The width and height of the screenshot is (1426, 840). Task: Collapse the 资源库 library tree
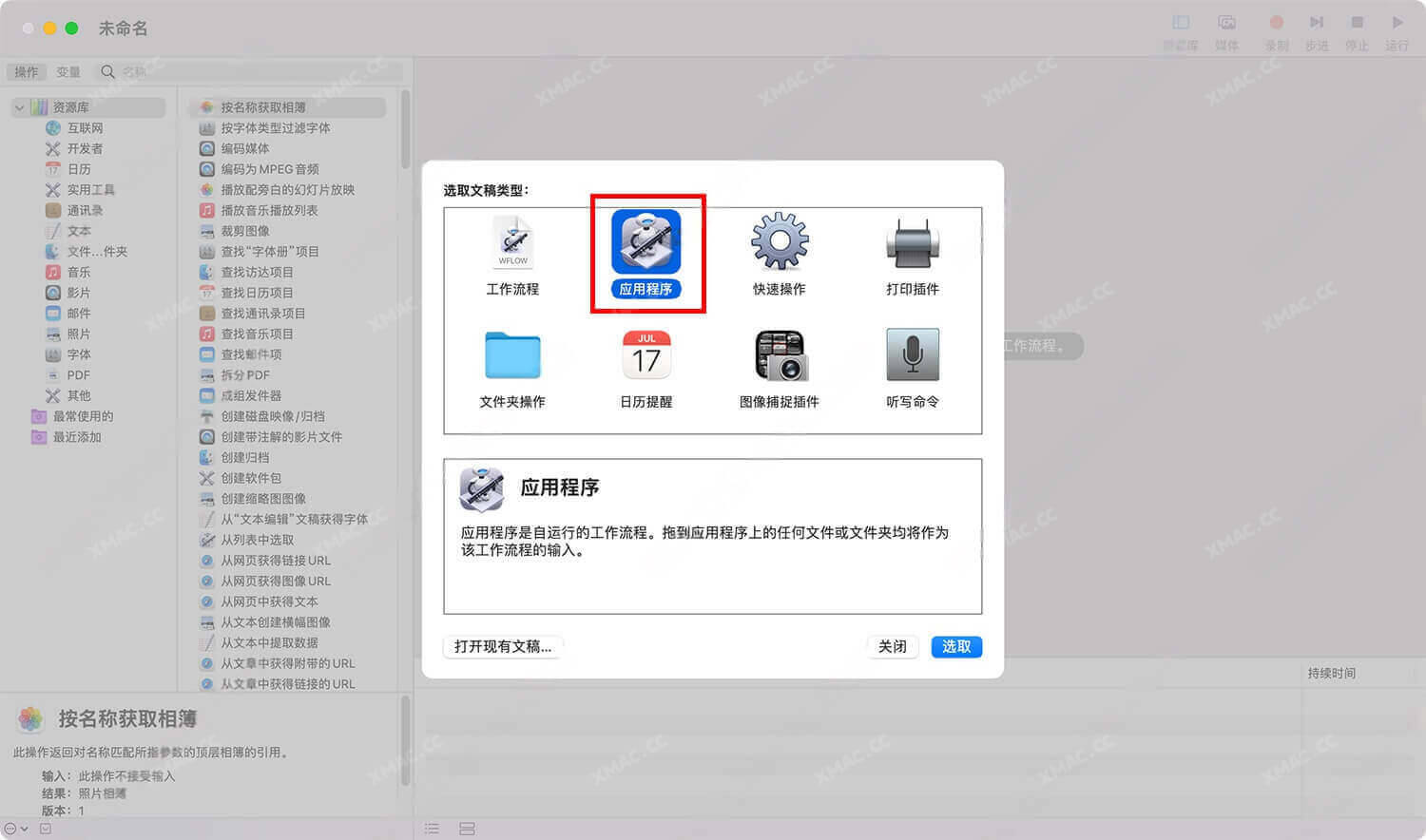click(x=19, y=106)
